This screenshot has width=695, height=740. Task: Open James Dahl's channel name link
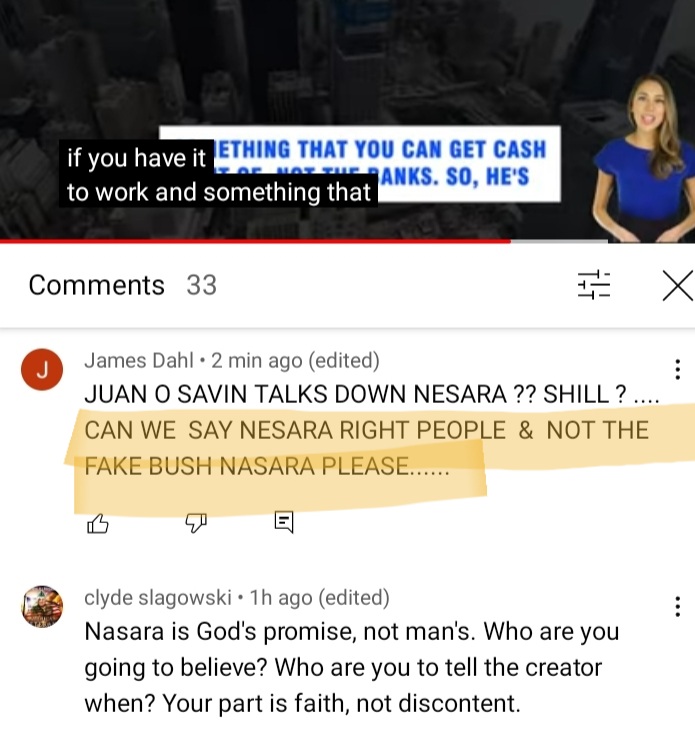(x=139, y=361)
